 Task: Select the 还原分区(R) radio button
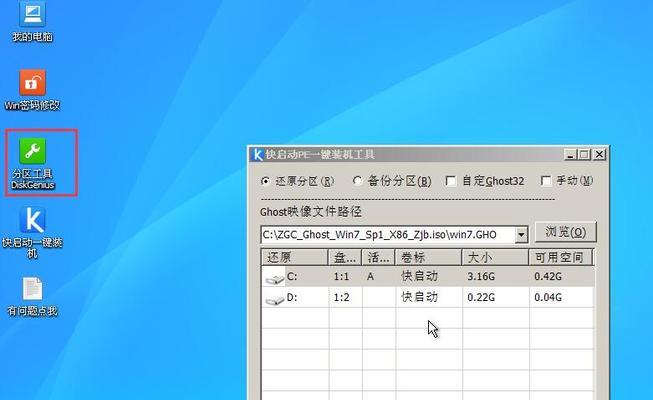point(265,181)
